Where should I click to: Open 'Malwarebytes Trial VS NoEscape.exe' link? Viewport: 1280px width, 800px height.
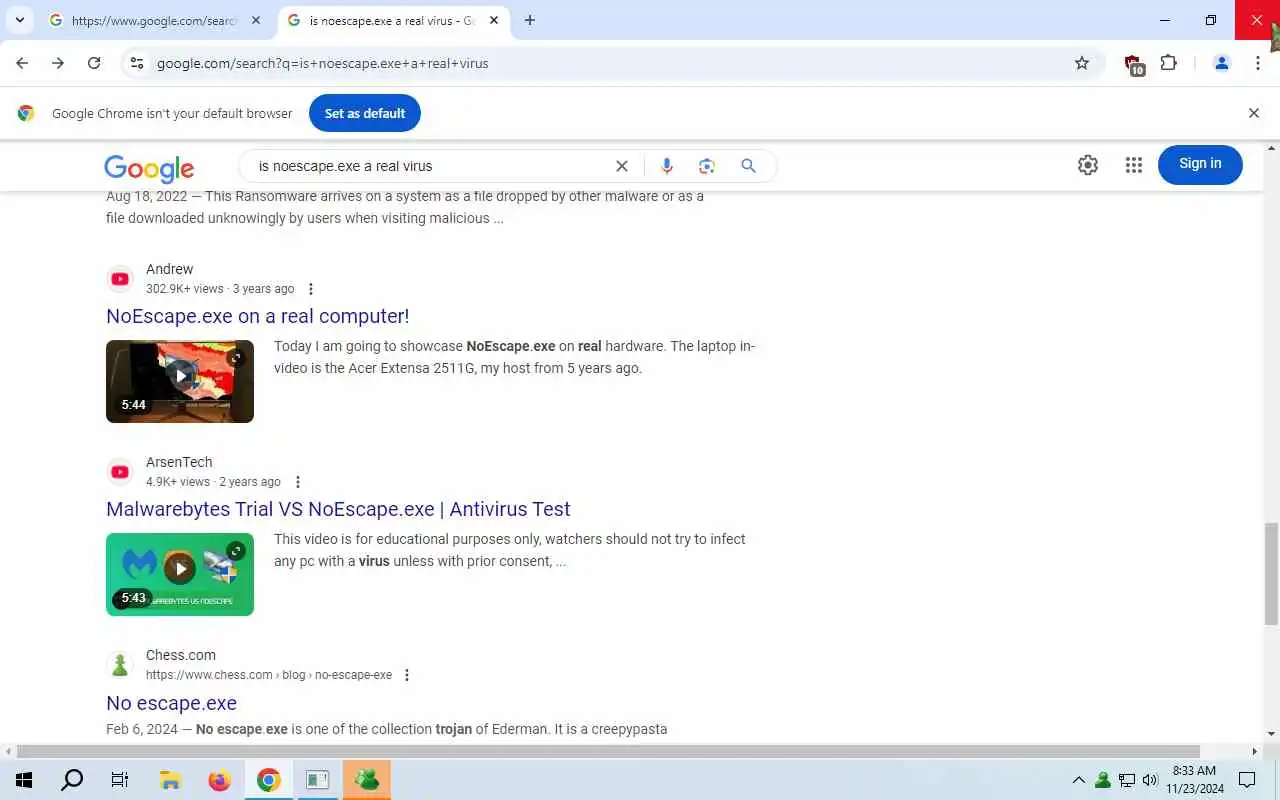[338, 509]
